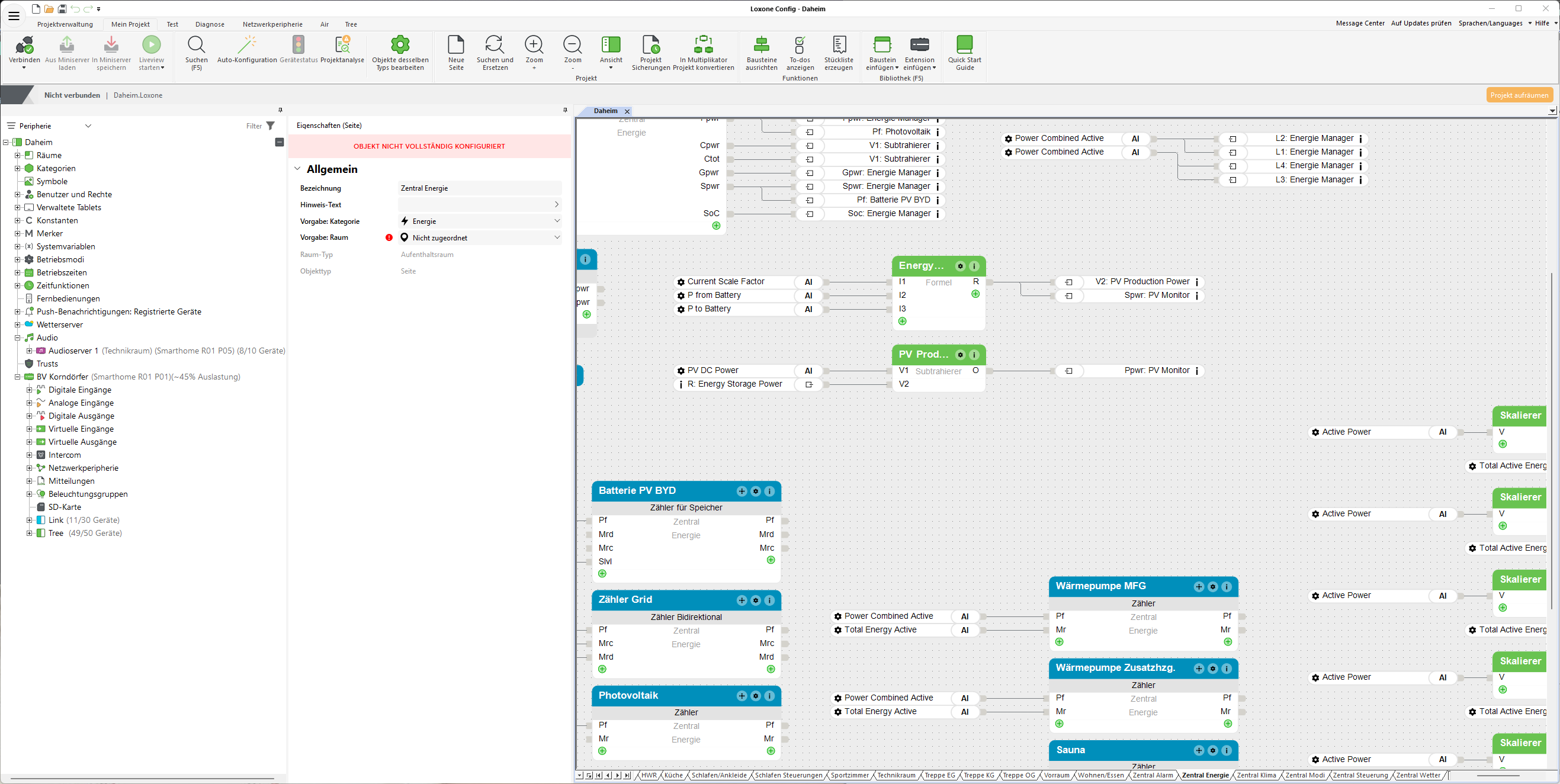Click Auf Updates prüfen link
Image resolution: width=1560 pixels, height=784 pixels.
click(1421, 23)
